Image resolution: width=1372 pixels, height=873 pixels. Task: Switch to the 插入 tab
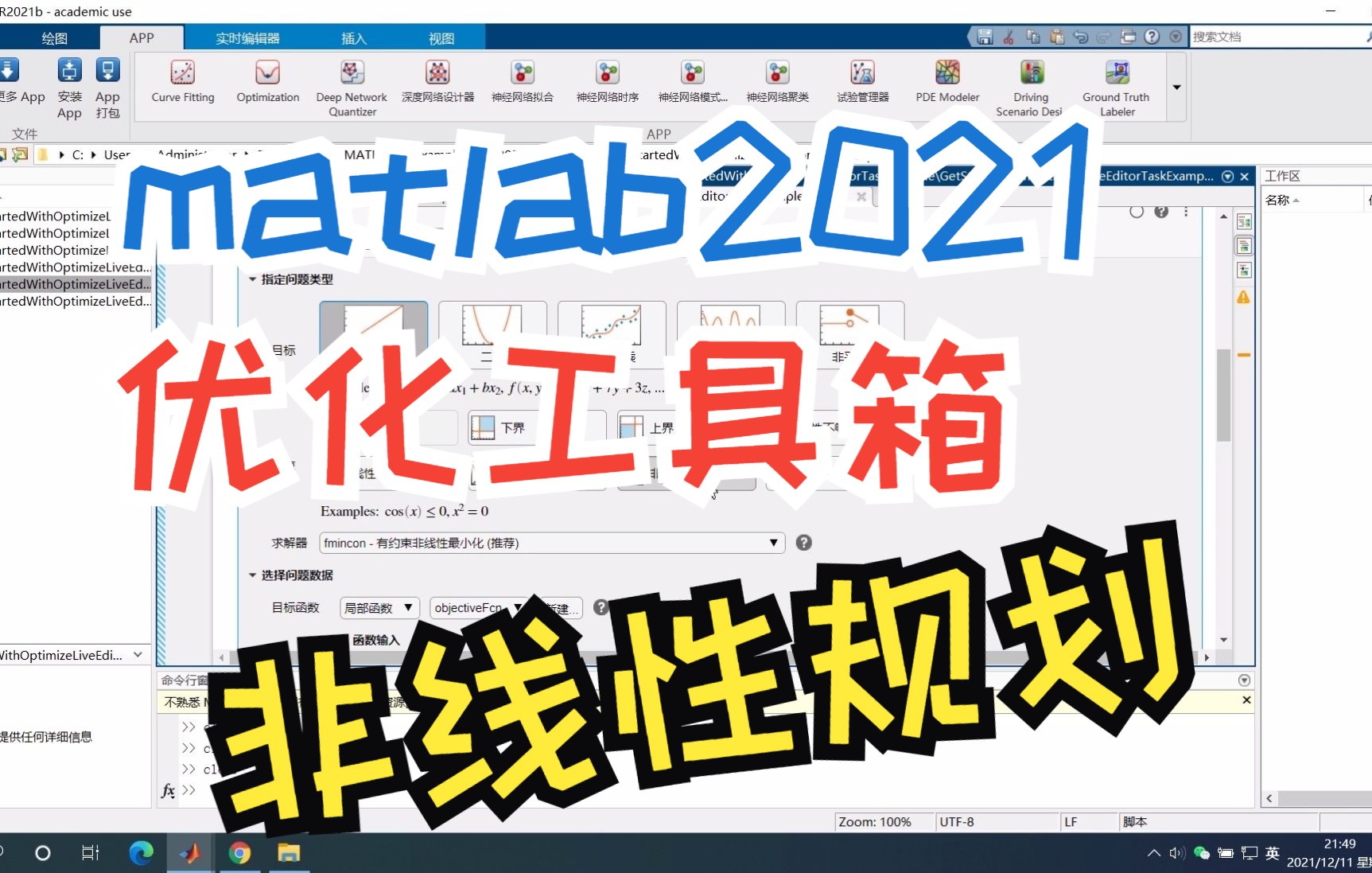(x=354, y=38)
